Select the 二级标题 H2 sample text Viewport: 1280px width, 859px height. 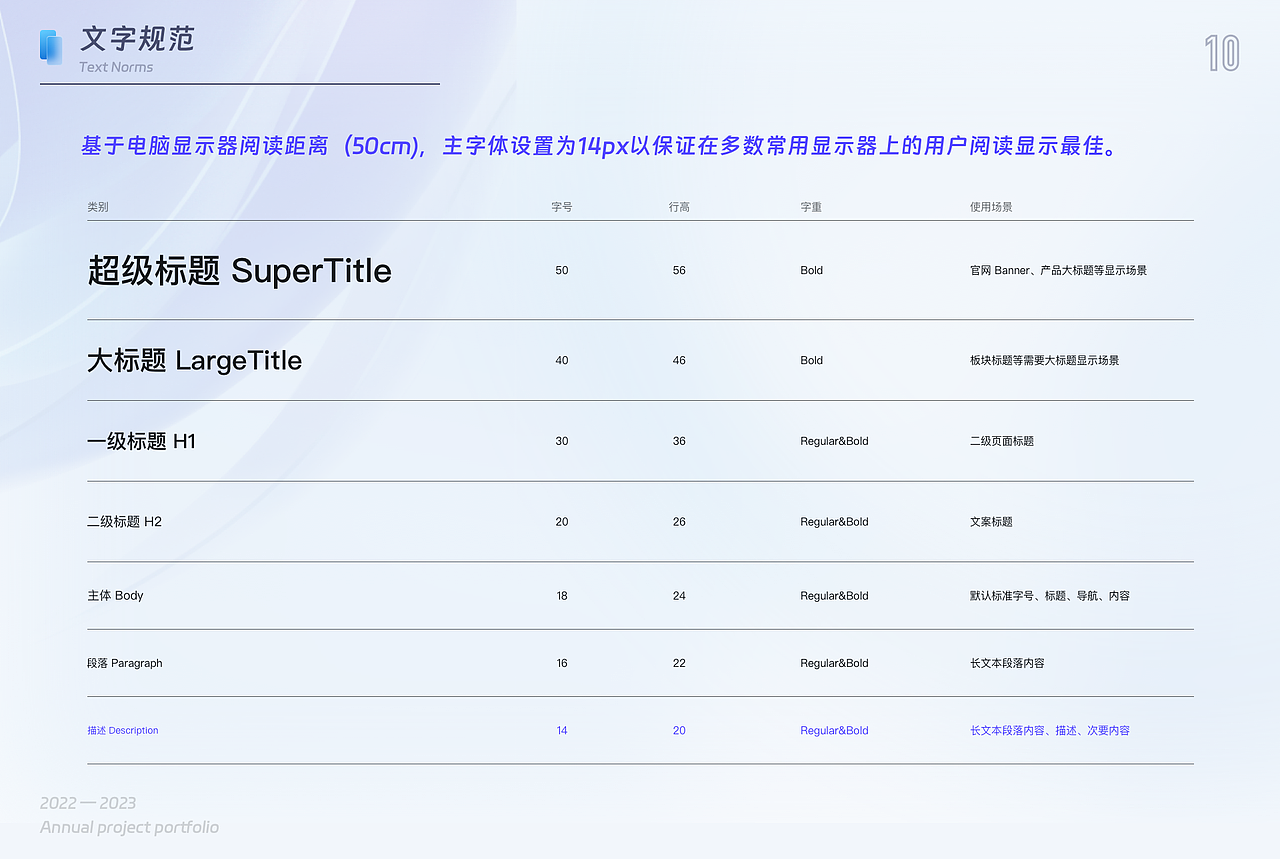(x=124, y=521)
